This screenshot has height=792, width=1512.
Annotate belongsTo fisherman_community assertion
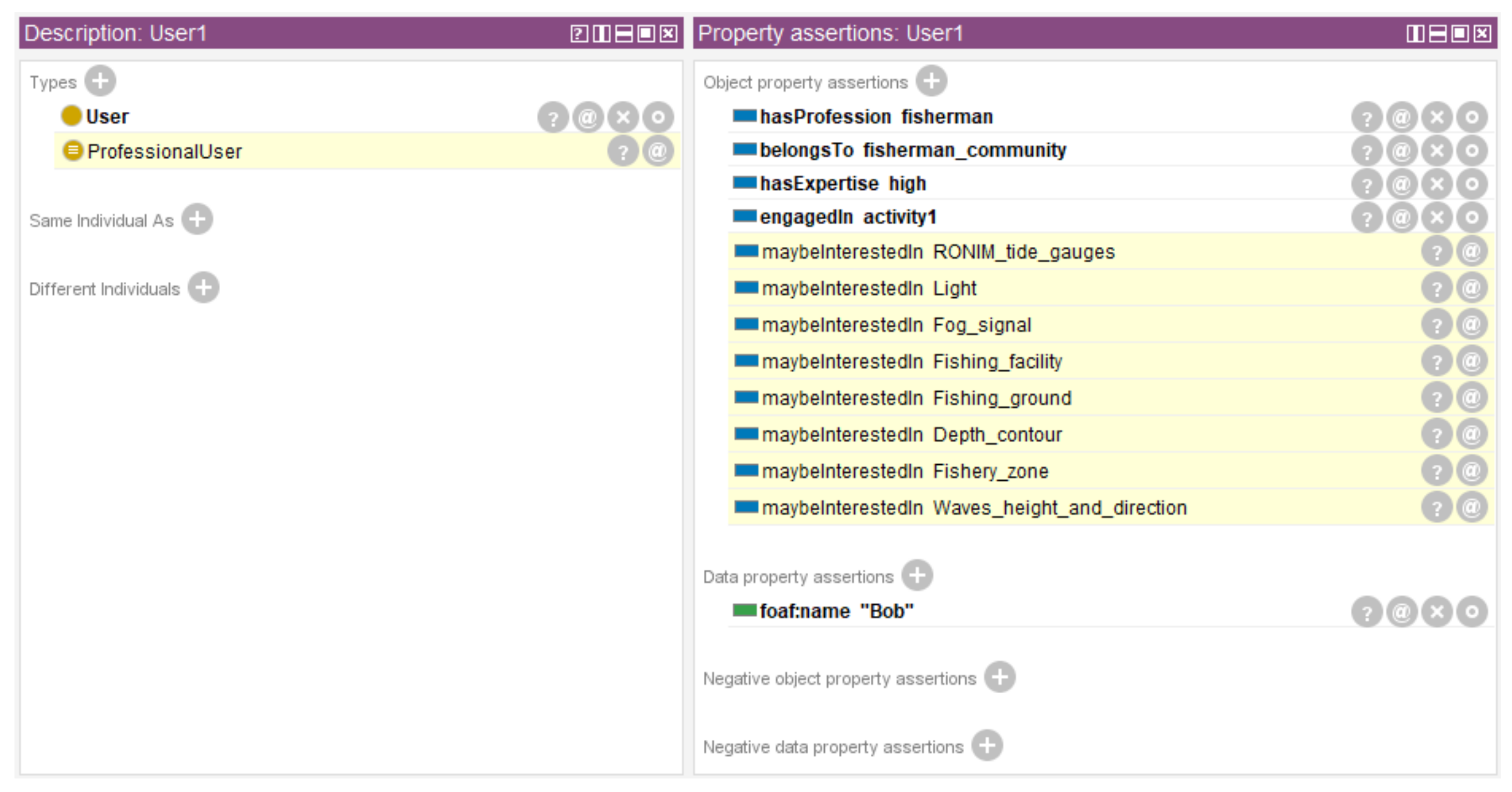(x=1402, y=151)
